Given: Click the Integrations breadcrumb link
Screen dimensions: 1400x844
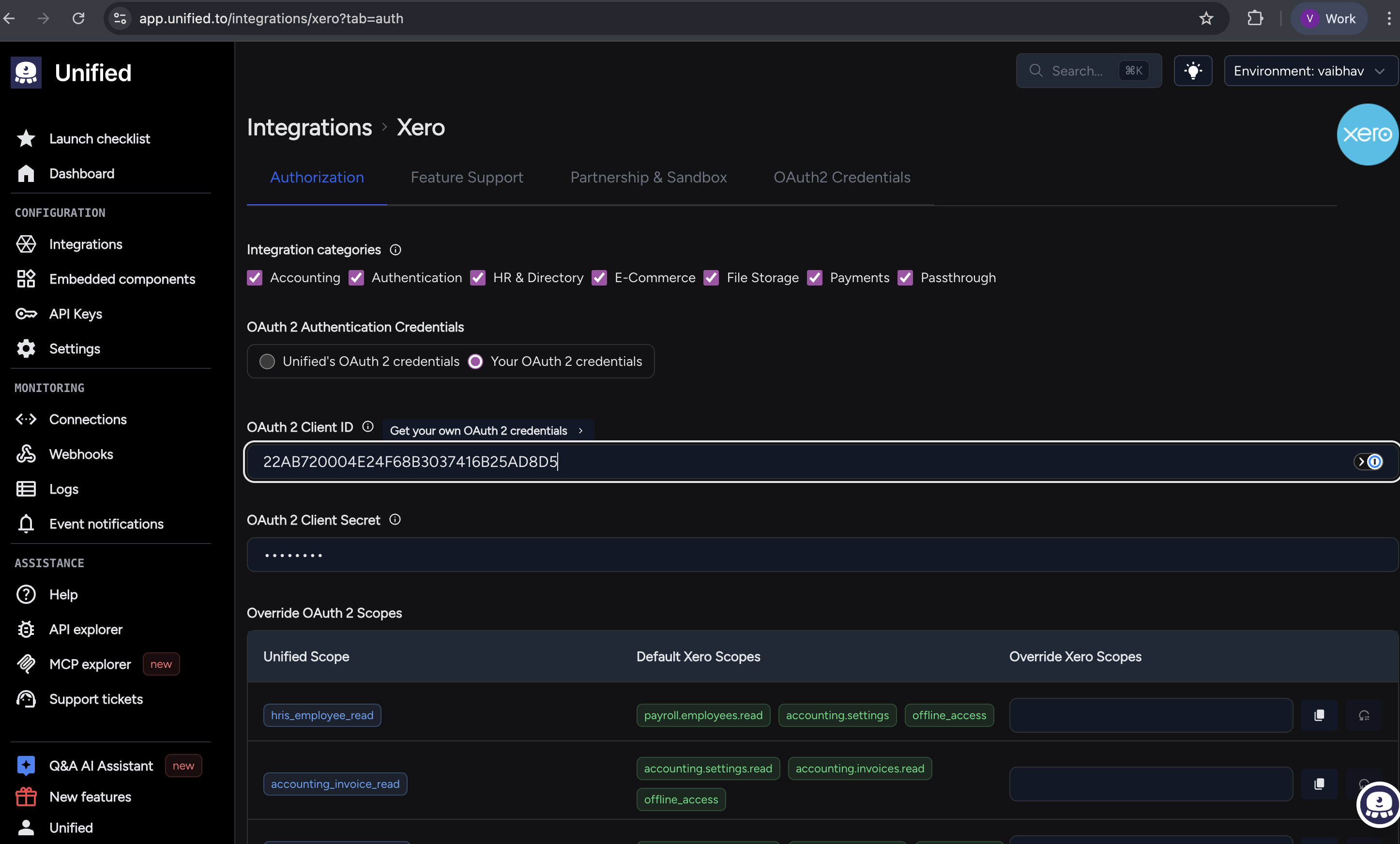Looking at the screenshot, I should click(309, 127).
